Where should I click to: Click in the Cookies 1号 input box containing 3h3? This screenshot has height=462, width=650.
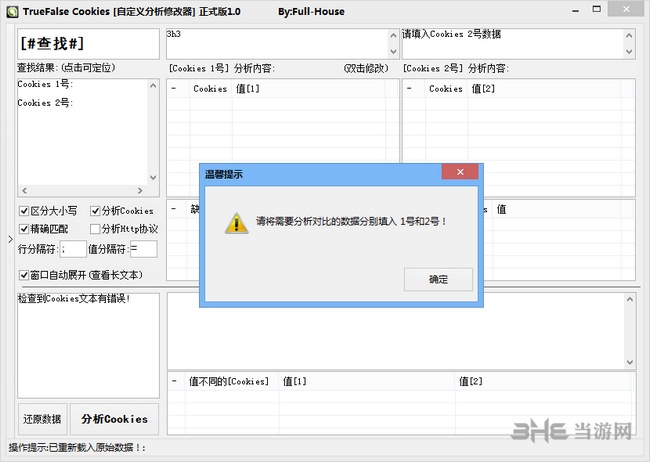click(277, 44)
